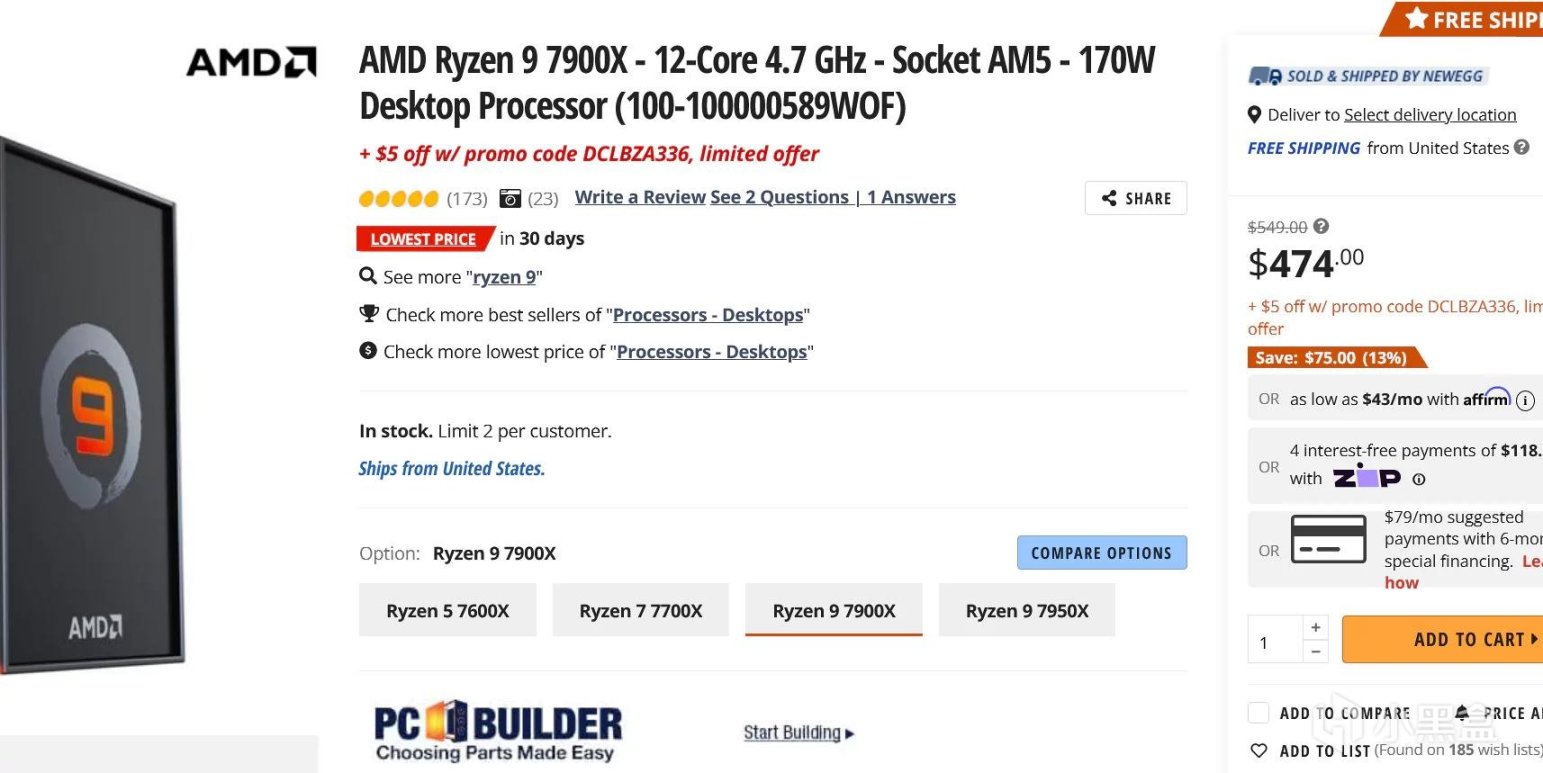The height and width of the screenshot is (773, 1543).
Task: Check the Add to Compare checkbox
Action: [x=1259, y=713]
